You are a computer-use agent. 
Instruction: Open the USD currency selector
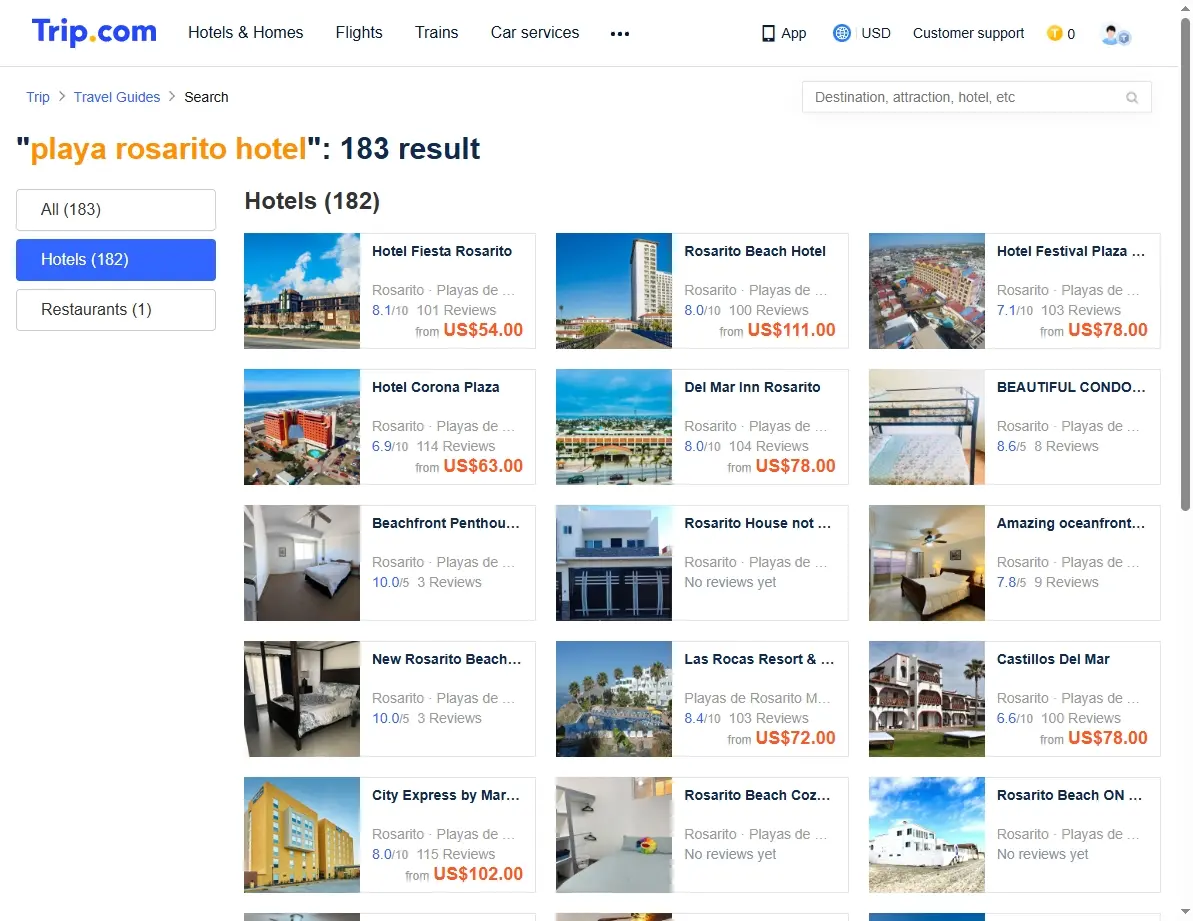(876, 33)
